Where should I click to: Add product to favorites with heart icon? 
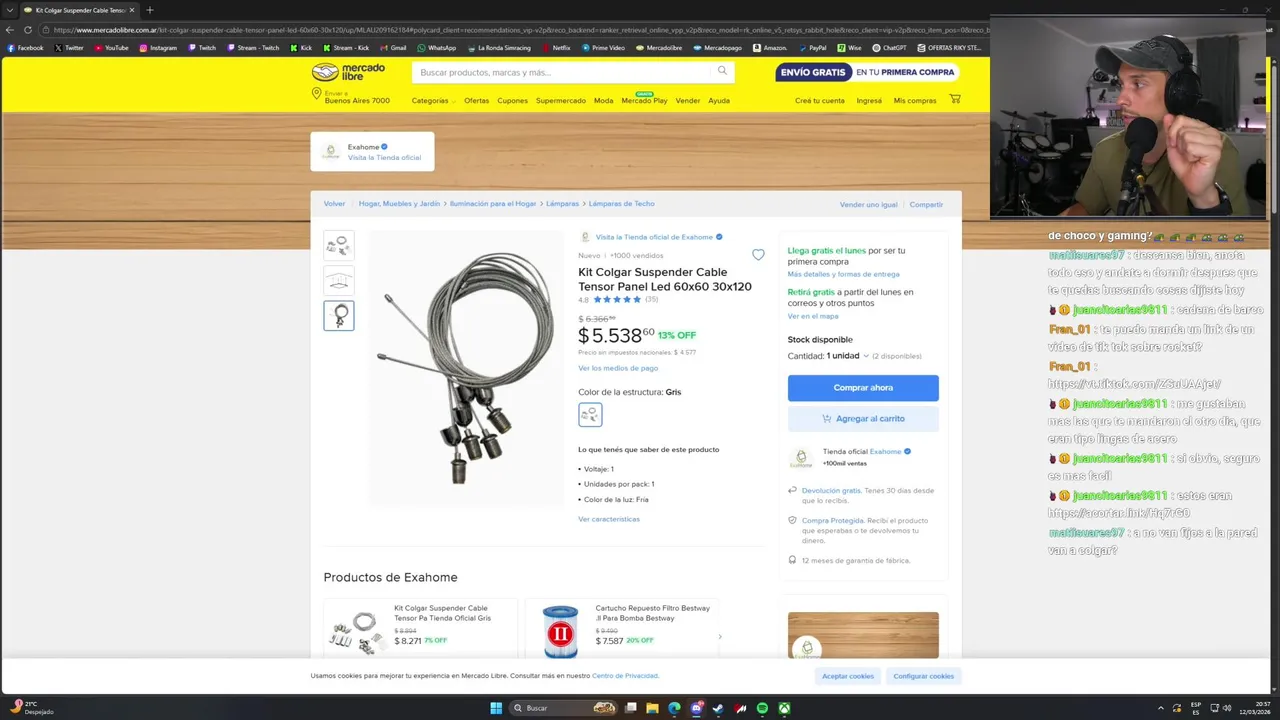(758, 255)
